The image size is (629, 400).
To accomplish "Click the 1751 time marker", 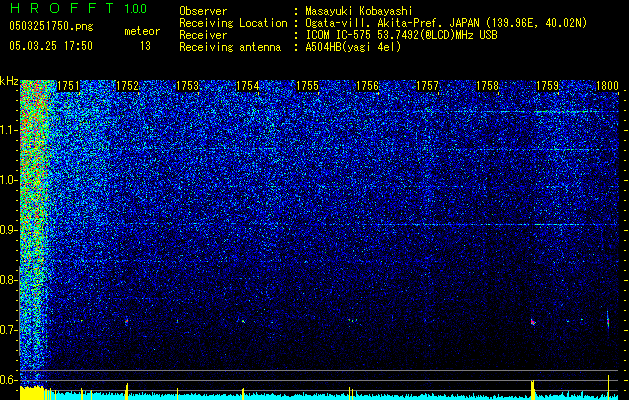I will pyautogui.click(x=68, y=86).
